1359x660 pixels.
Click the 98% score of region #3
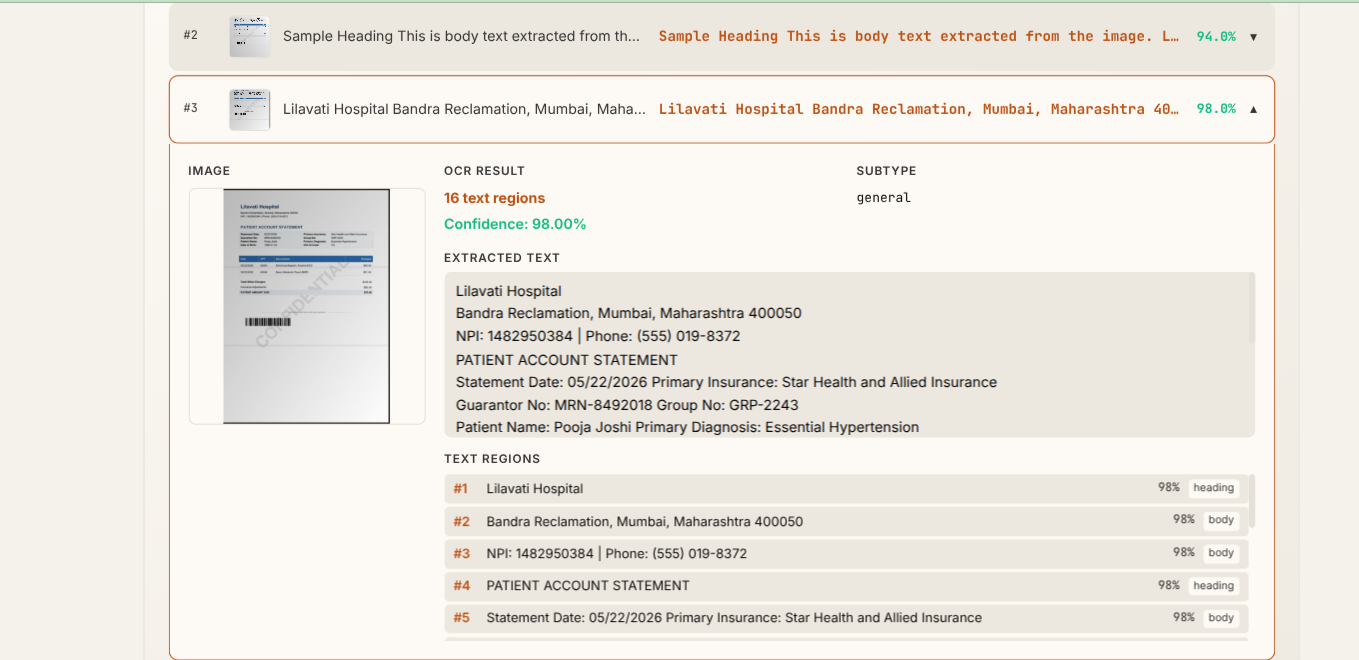[1184, 552]
